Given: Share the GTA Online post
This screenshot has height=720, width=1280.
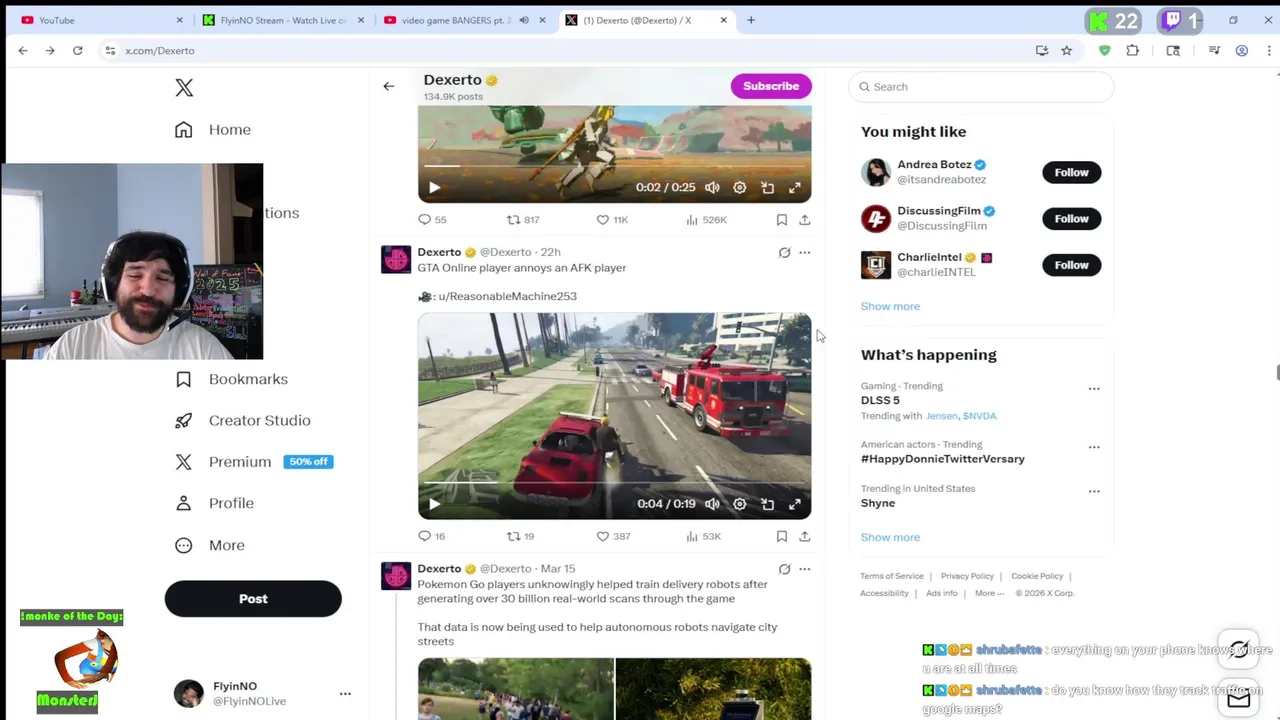Looking at the screenshot, I should coord(804,537).
